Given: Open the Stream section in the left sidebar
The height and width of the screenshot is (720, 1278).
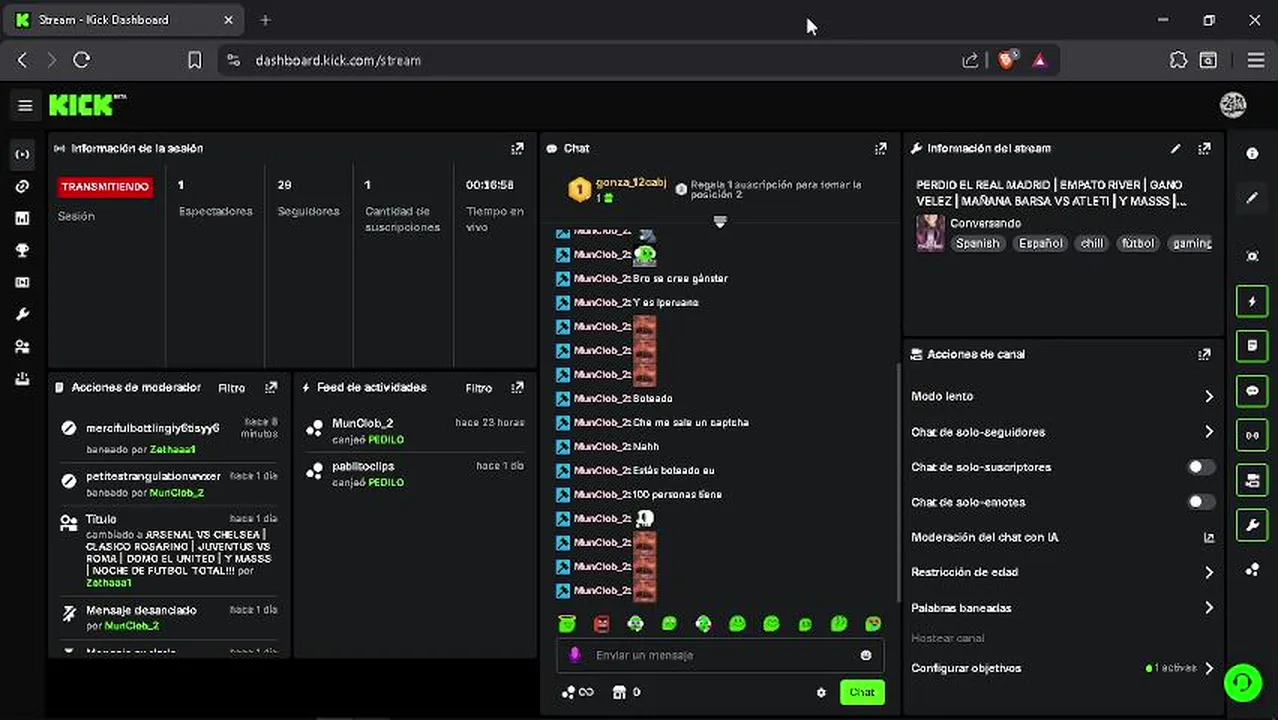Looking at the screenshot, I should coord(22,154).
